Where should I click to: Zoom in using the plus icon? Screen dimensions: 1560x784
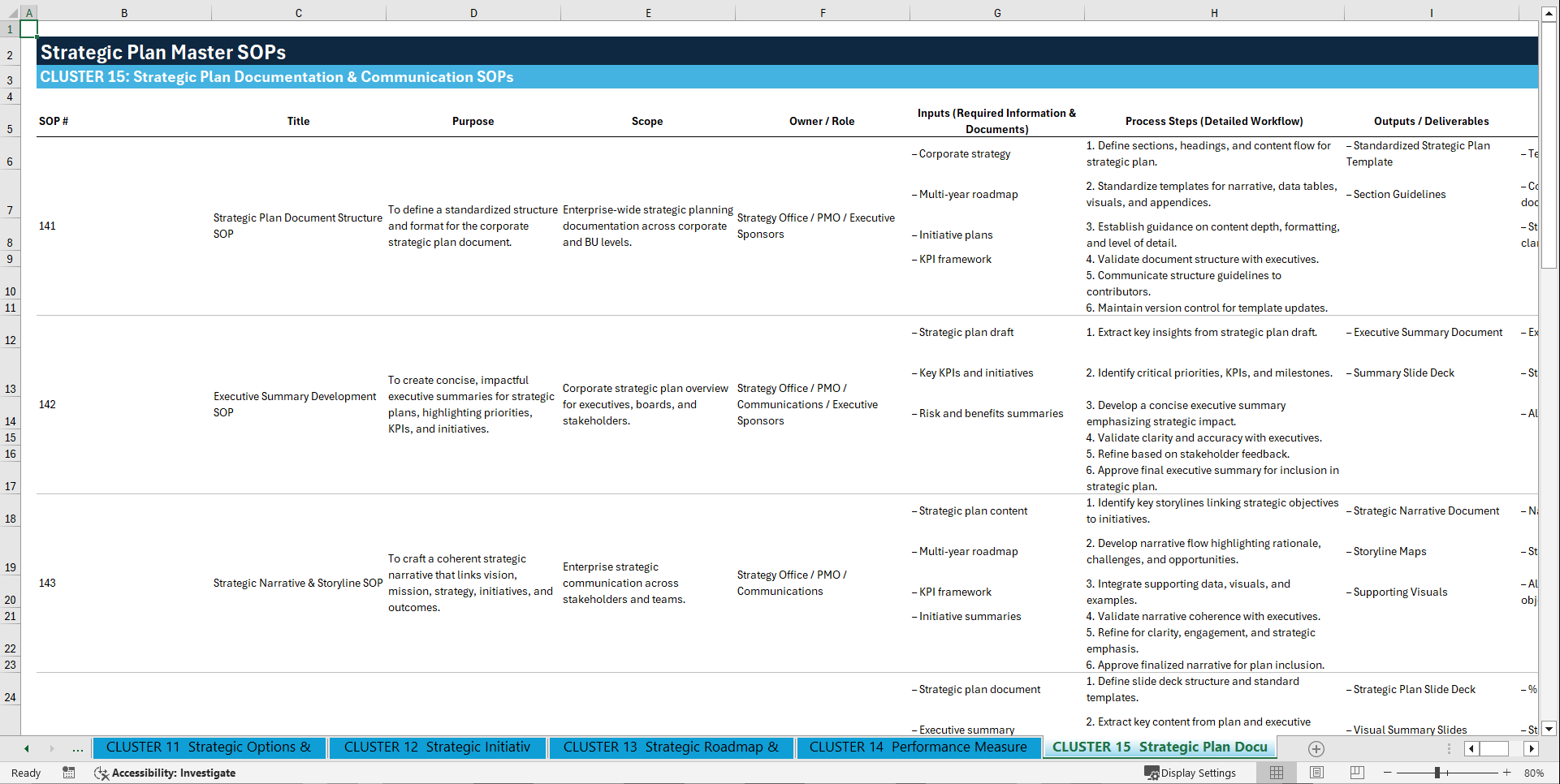(x=1507, y=773)
